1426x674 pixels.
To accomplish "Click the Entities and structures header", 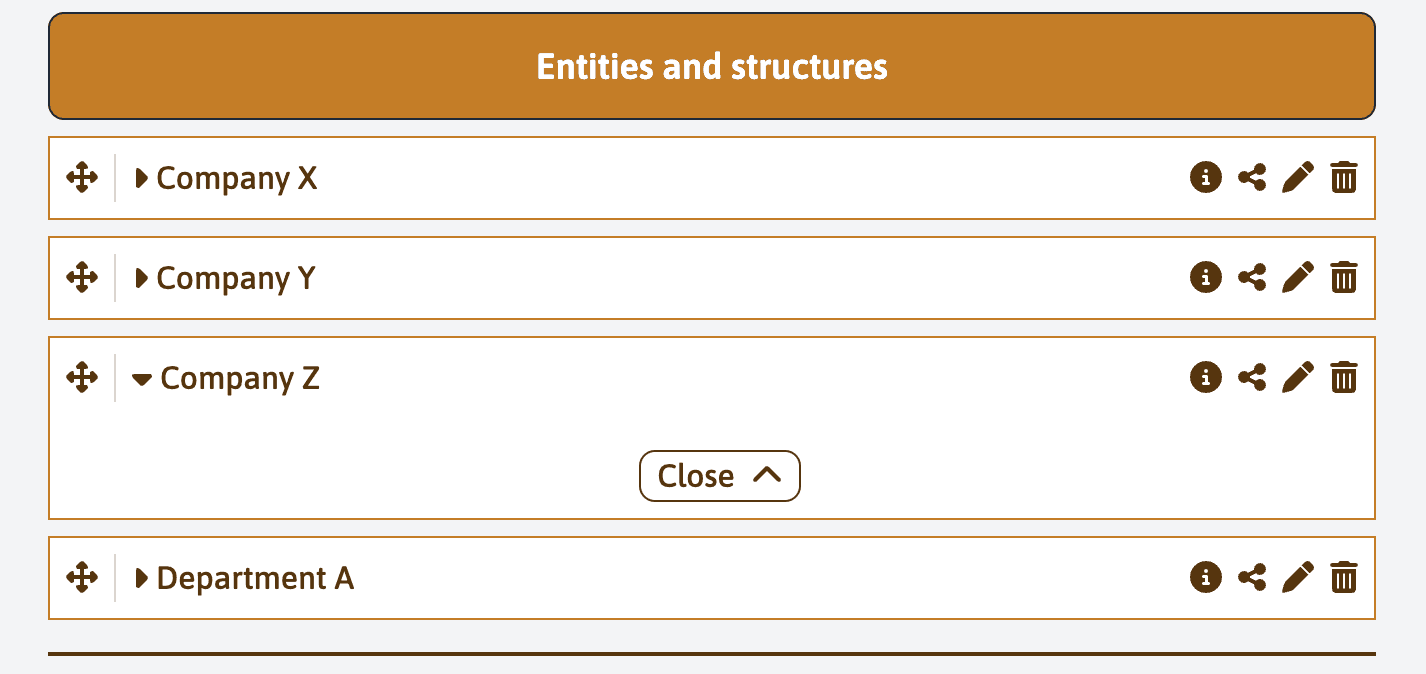I will pos(712,67).
